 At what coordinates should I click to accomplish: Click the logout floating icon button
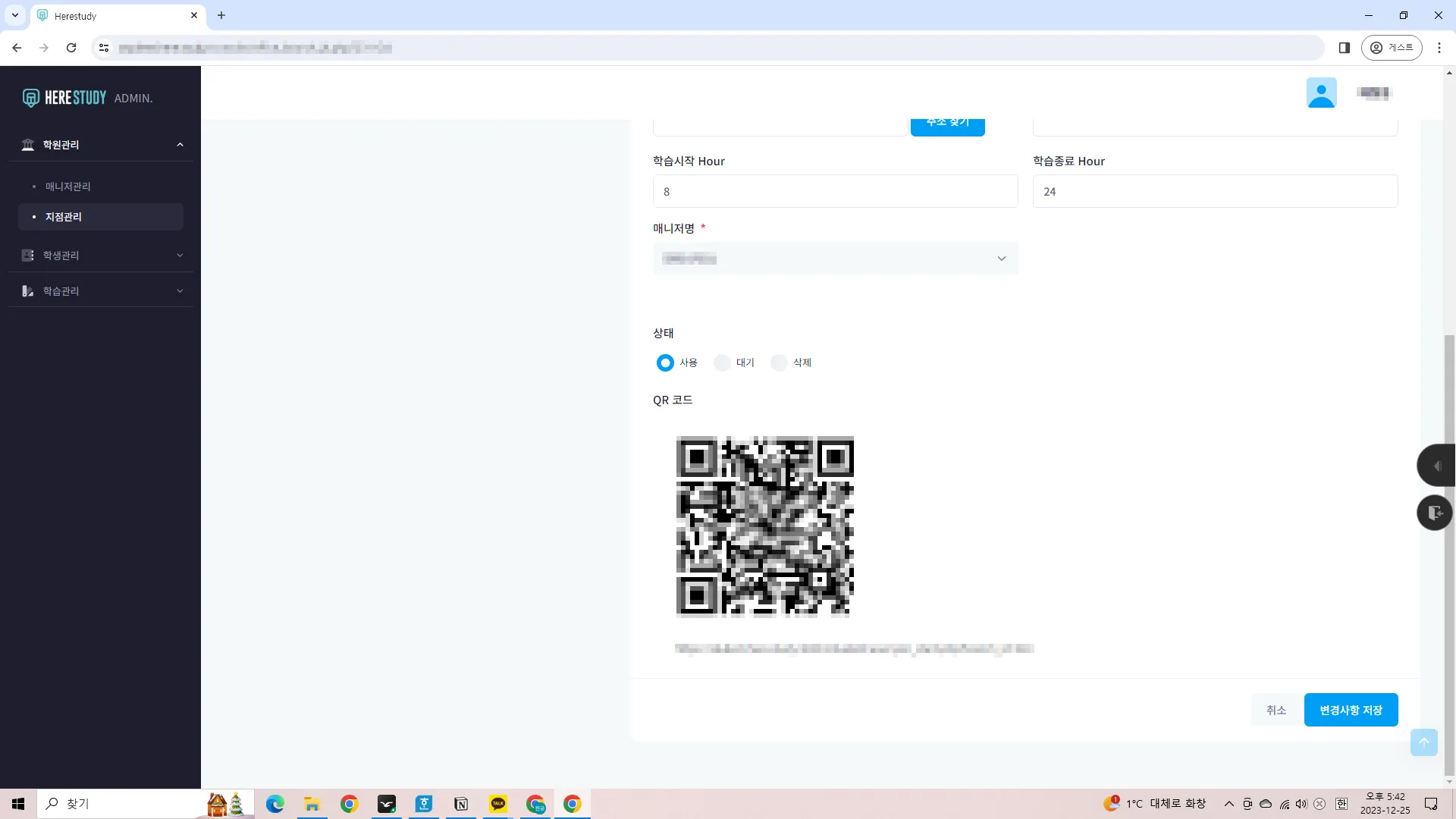1435,513
